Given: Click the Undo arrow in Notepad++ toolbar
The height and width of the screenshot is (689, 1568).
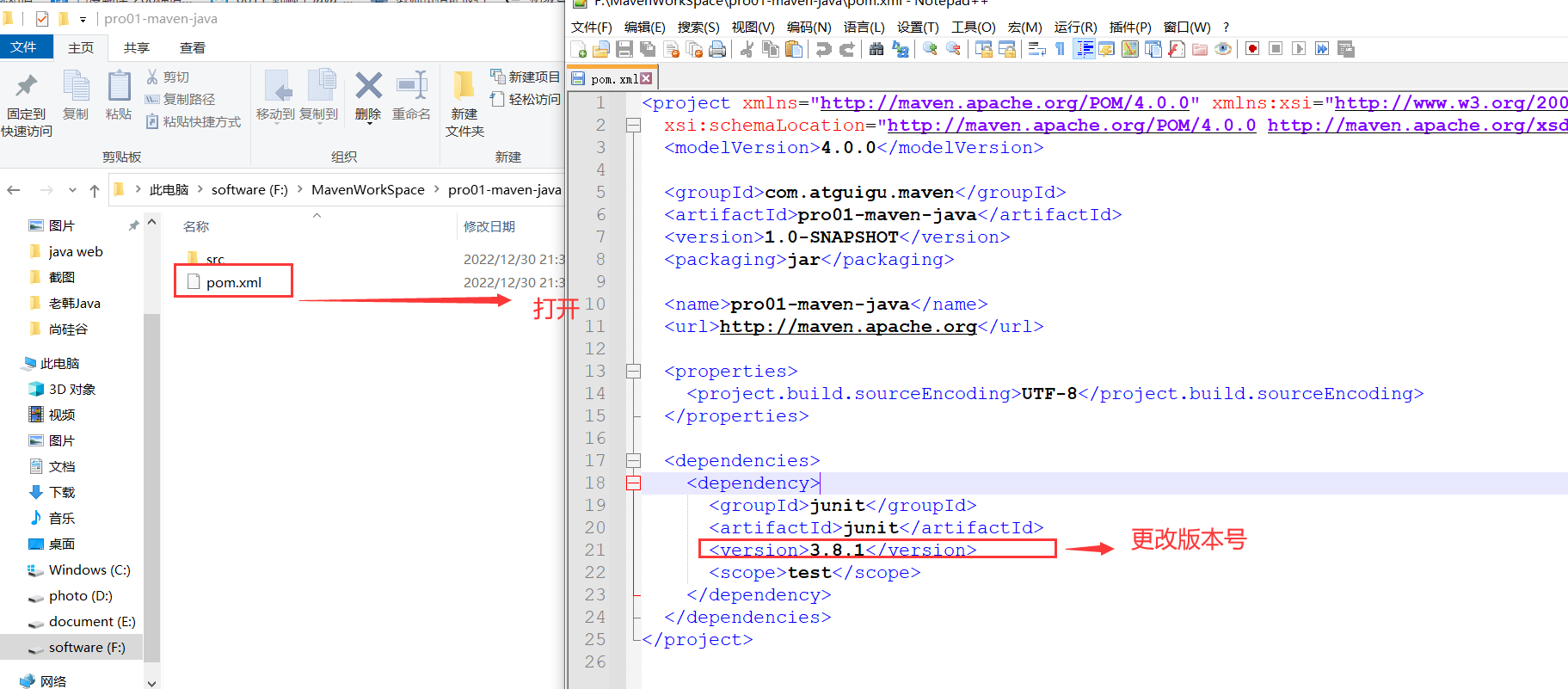Looking at the screenshot, I should 823,49.
